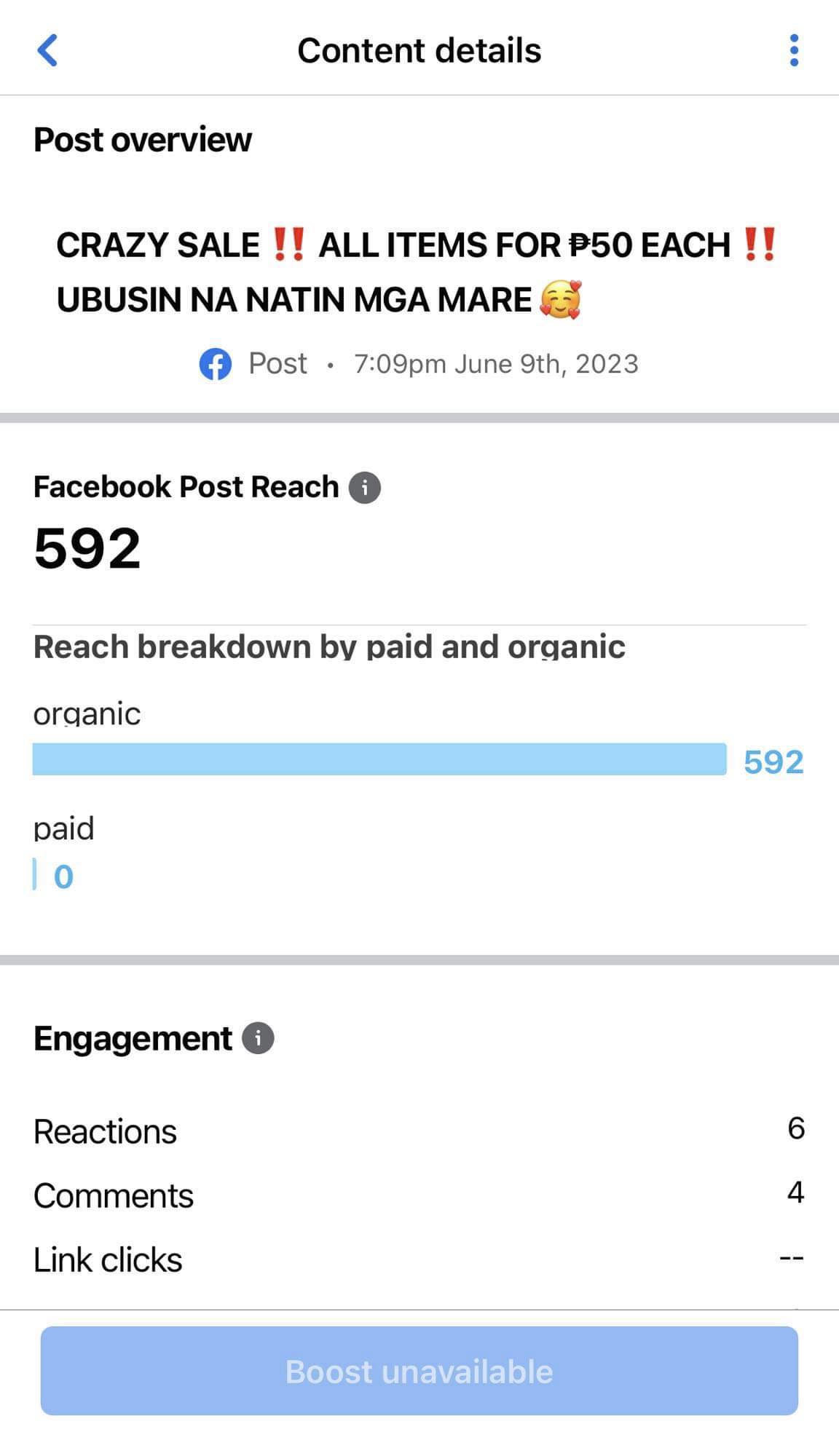Tap the 592 organic reach value
This screenshot has height=1456, width=839.
point(773,762)
